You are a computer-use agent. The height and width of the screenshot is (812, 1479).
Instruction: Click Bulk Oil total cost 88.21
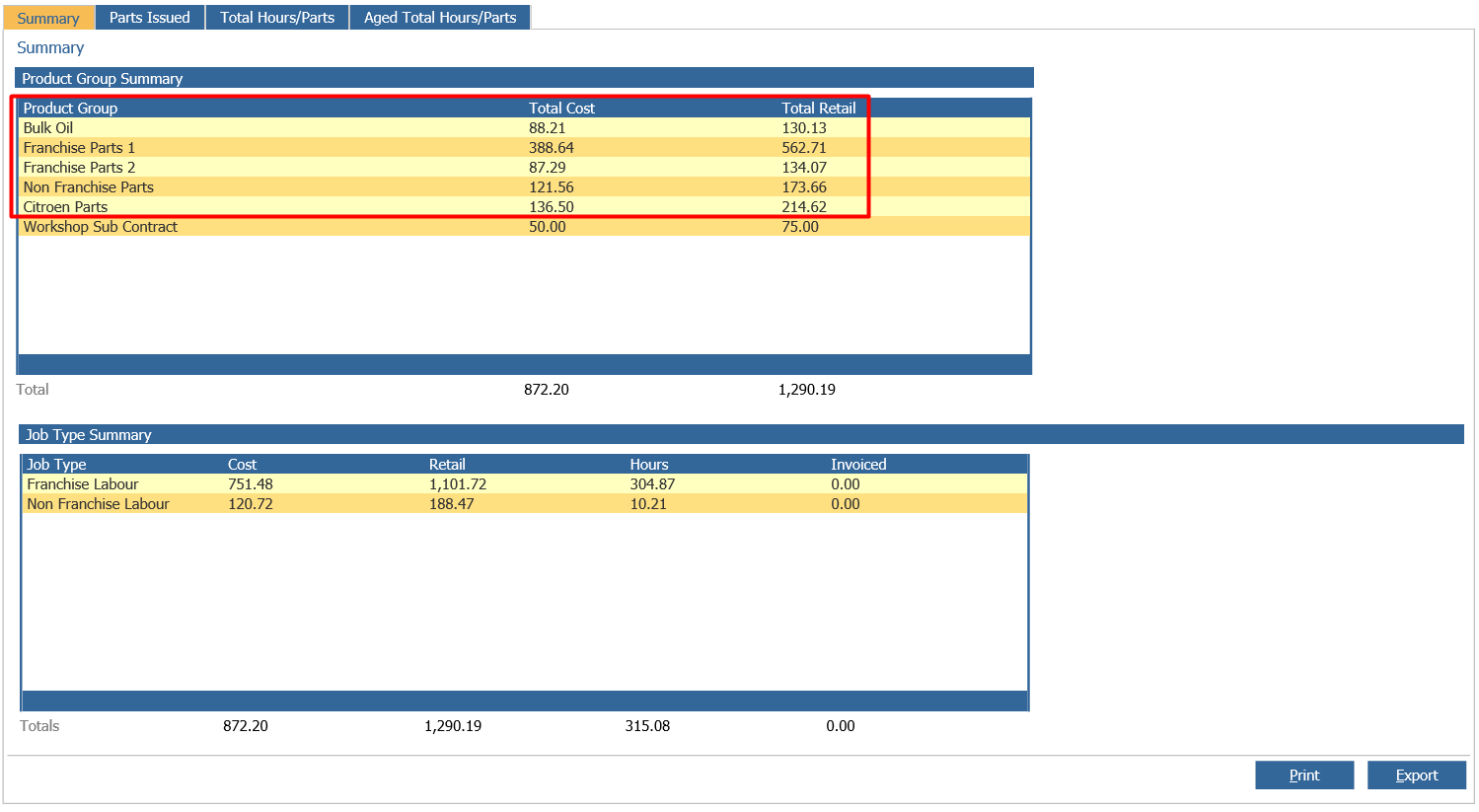tap(548, 128)
